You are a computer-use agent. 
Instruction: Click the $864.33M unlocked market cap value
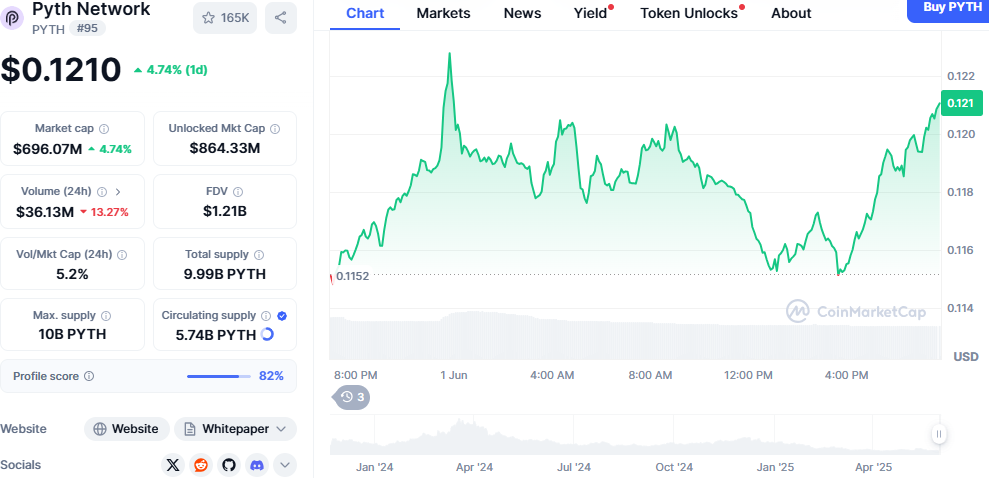point(225,148)
